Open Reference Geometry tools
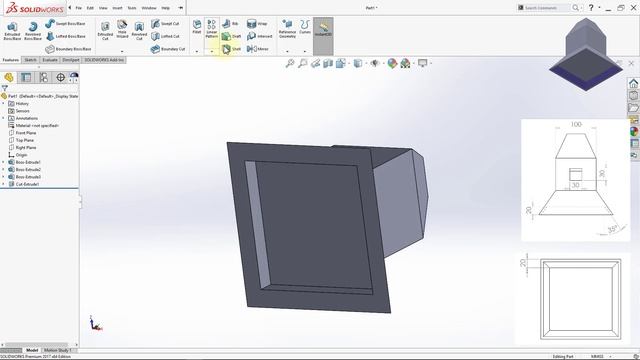The image size is (640, 360). point(287,29)
